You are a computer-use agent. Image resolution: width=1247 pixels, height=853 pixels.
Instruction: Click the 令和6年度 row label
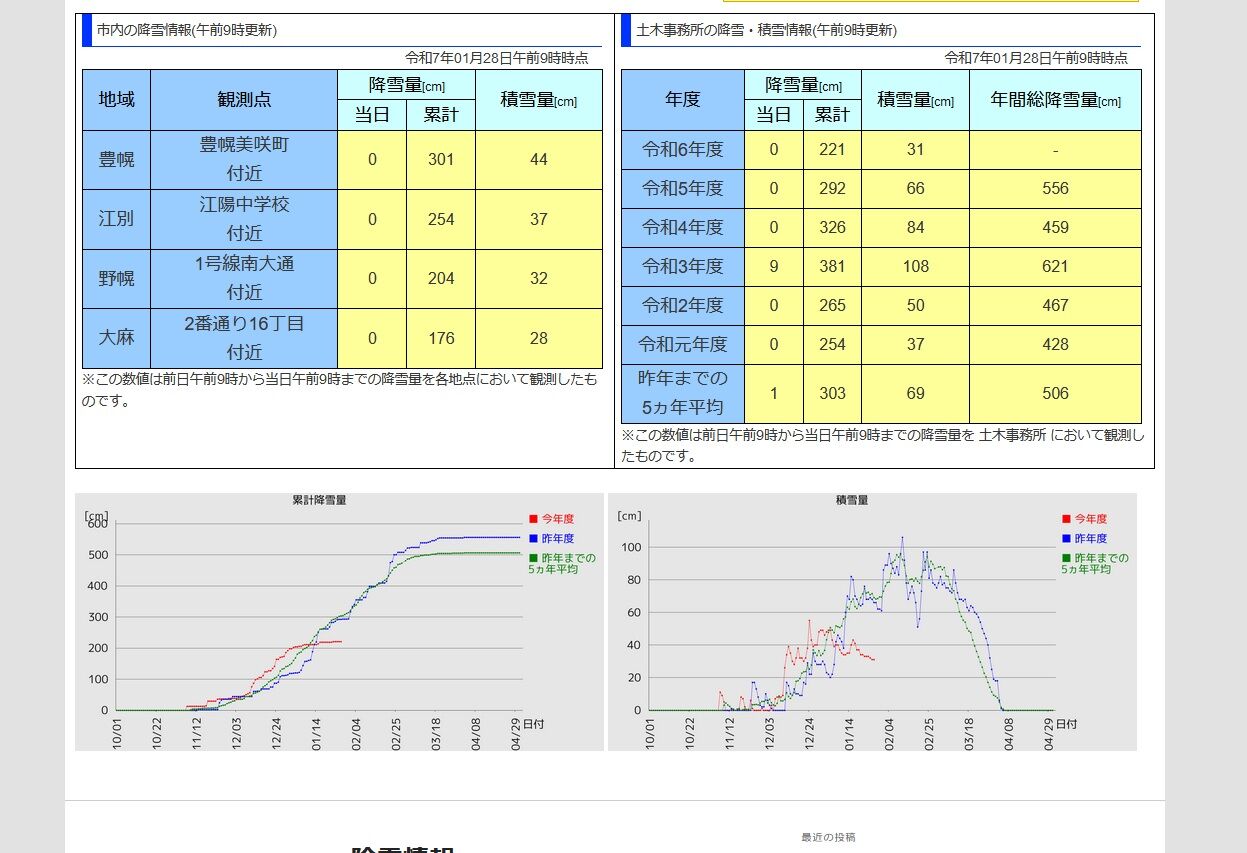683,150
